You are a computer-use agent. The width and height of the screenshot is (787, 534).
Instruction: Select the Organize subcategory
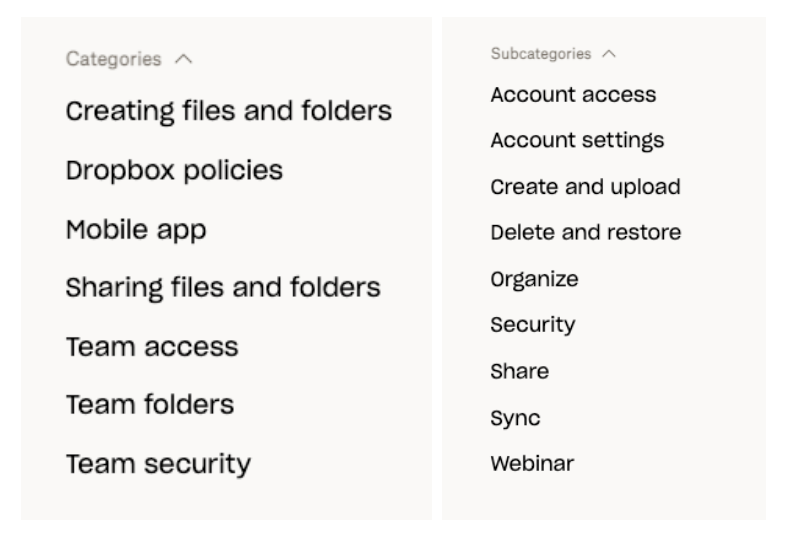534,279
